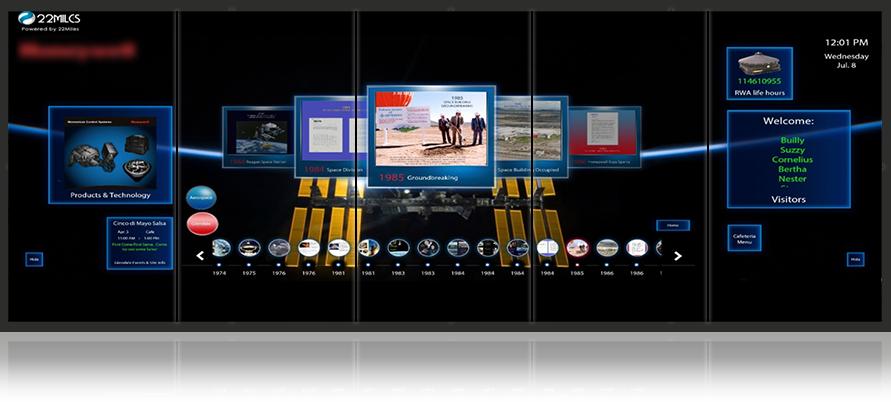Open the 1975 timeline thumbnail

click(249, 248)
